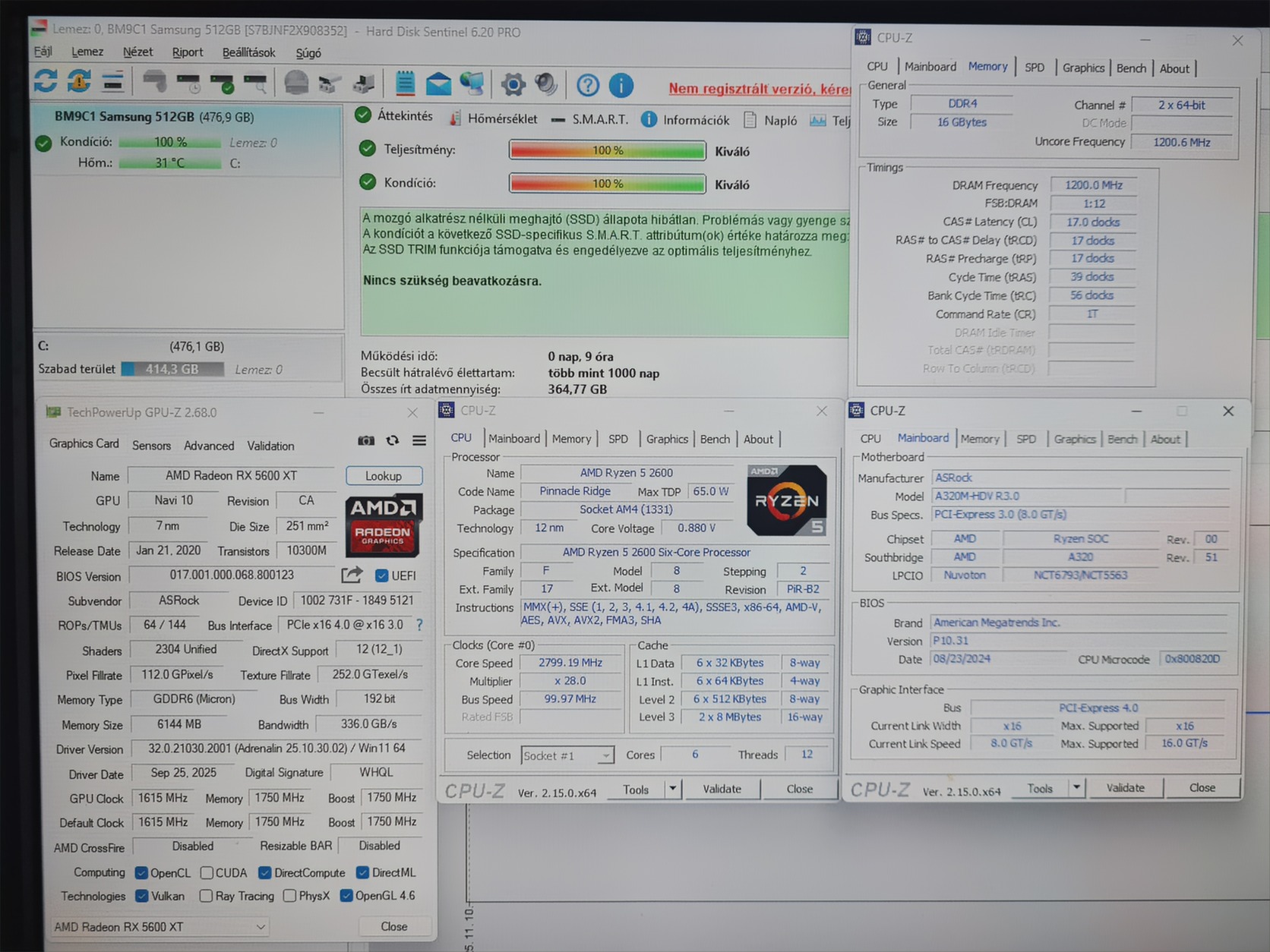Click the refresh arrows icon in Hard Disk Sentinel toolbar

[46, 81]
